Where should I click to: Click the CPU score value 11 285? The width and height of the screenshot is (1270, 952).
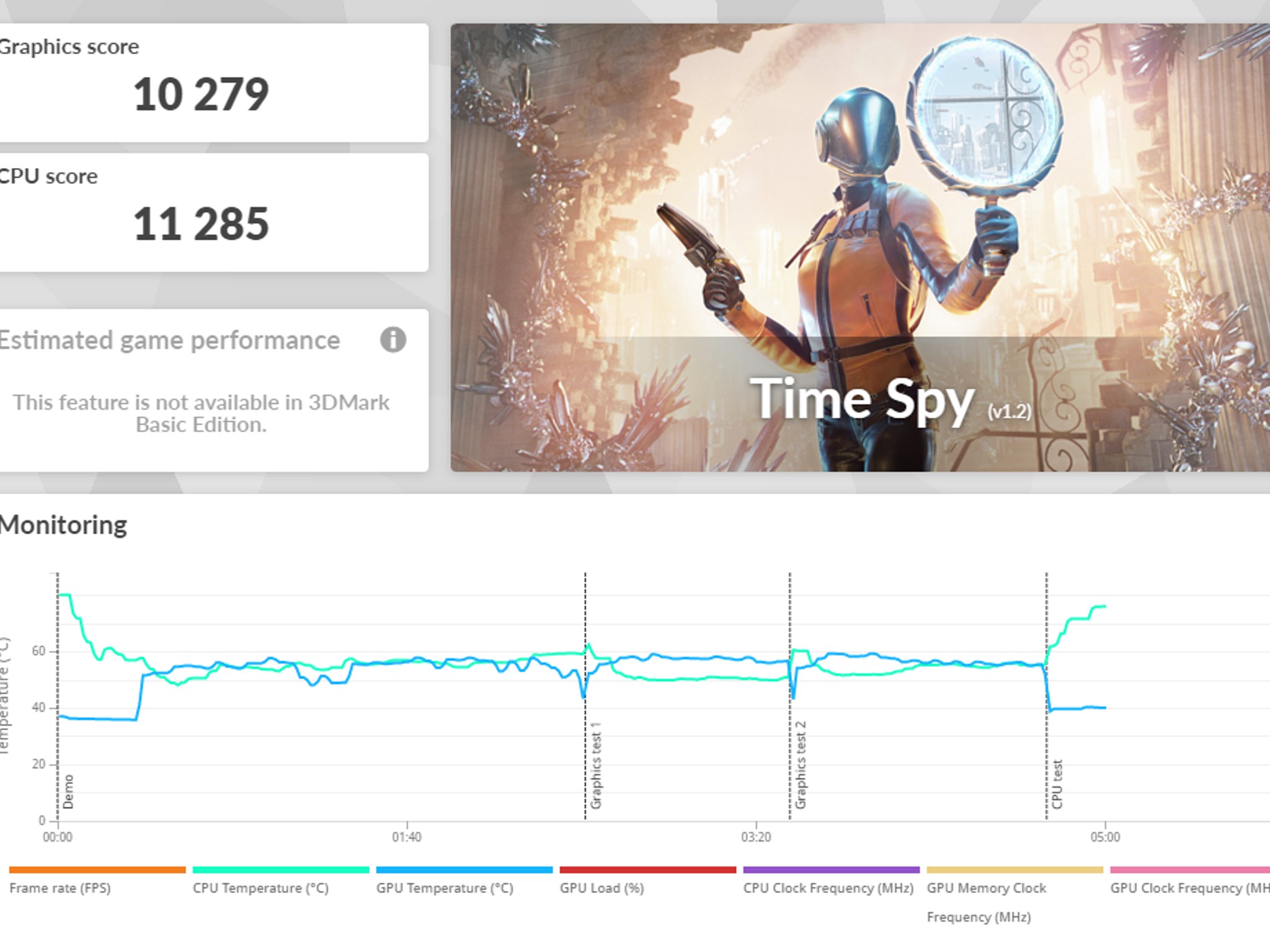(201, 224)
